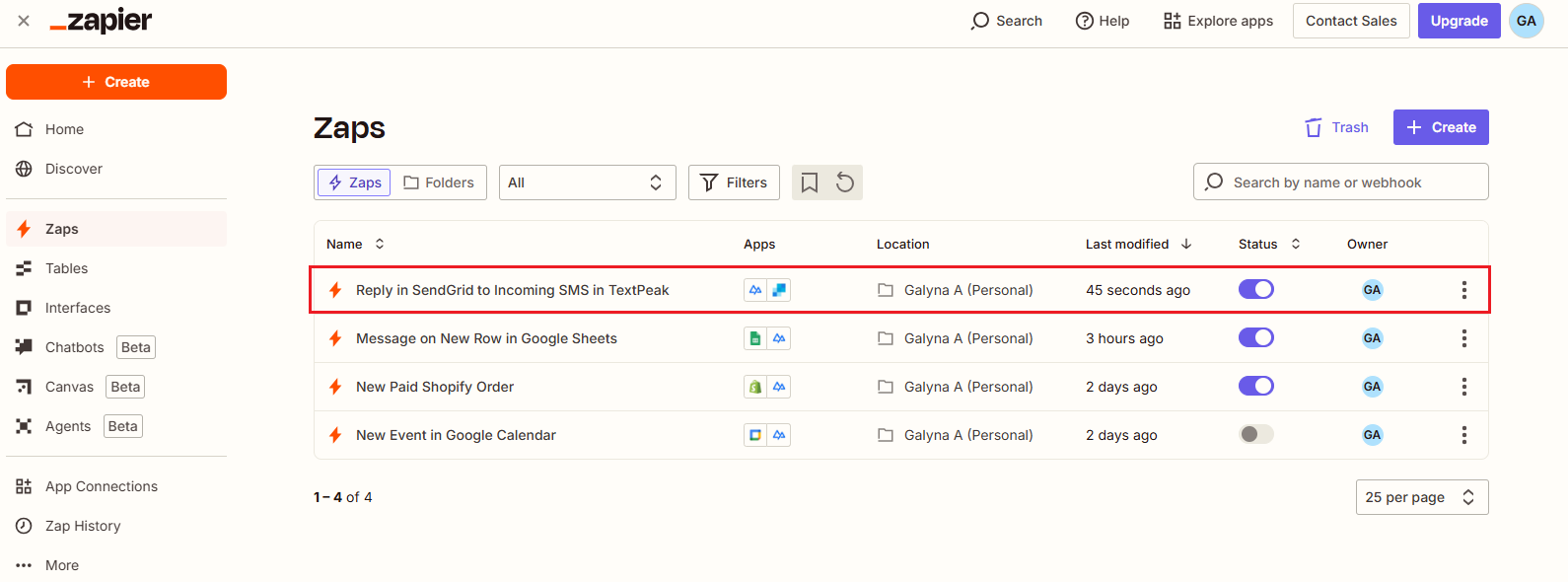The width and height of the screenshot is (1568, 582).
Task: Open Chatbots in the sidebar
Action: pos(116,347)
